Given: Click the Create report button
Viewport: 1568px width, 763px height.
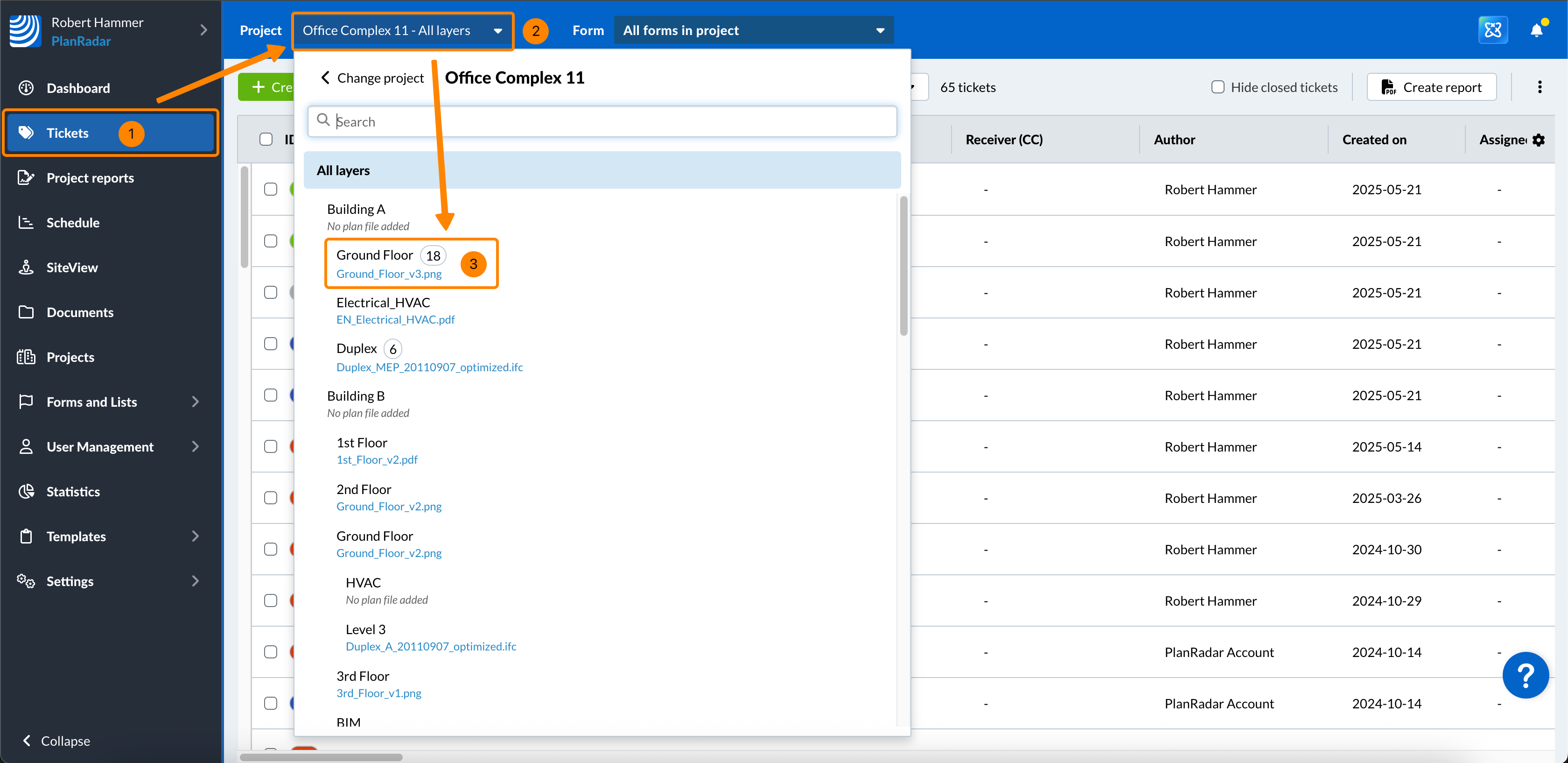Looking at the screenshot, I should point(1431,87).
